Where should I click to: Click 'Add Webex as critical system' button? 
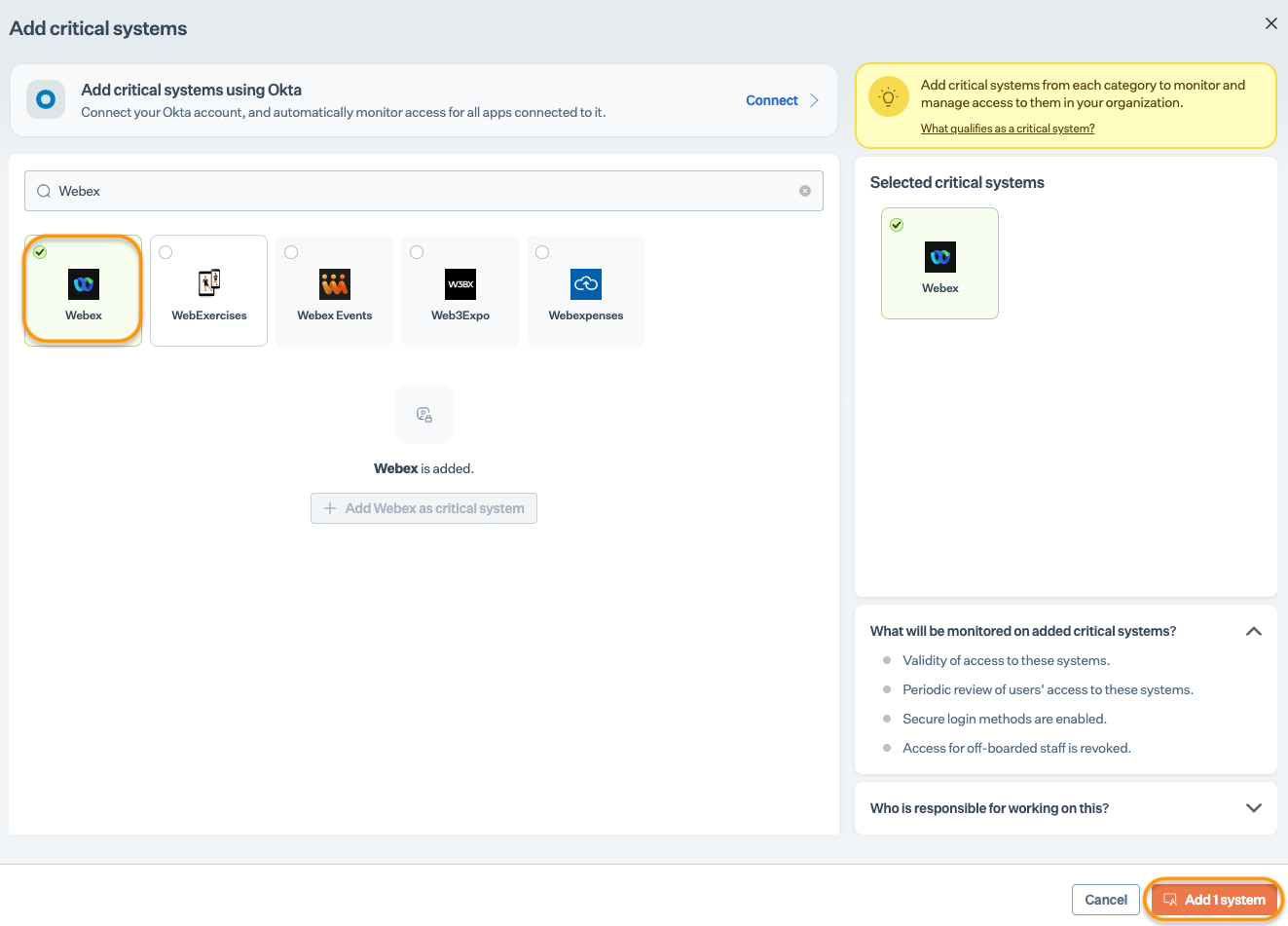[x=423, y=508]
